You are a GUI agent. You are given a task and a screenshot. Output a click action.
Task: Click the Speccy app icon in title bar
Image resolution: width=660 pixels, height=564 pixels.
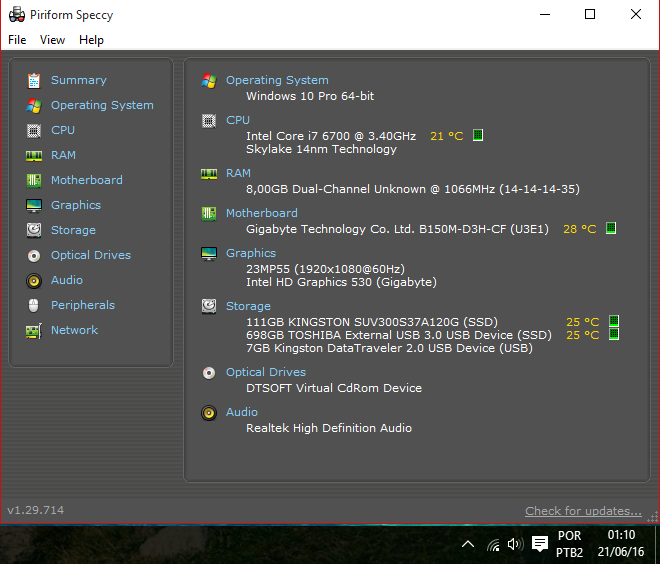[17, 15]
